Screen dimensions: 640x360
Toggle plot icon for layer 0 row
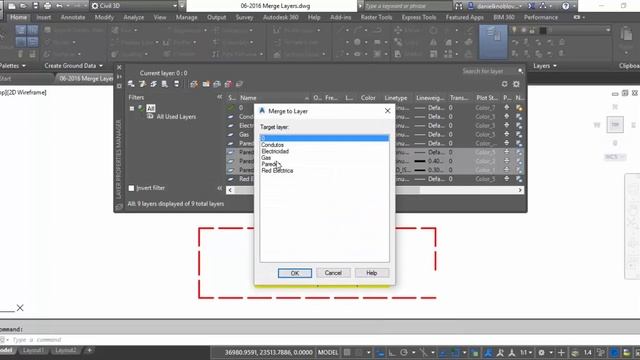pyautogui.click(x=507, y=108)
